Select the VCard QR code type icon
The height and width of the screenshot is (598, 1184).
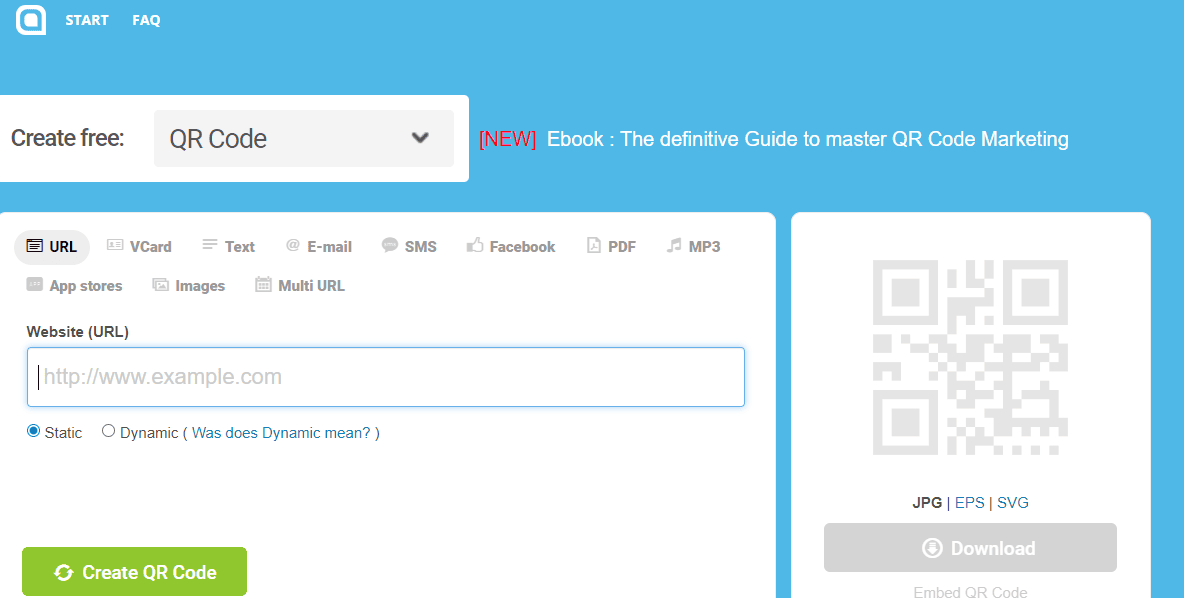click(x=139, y=246)
